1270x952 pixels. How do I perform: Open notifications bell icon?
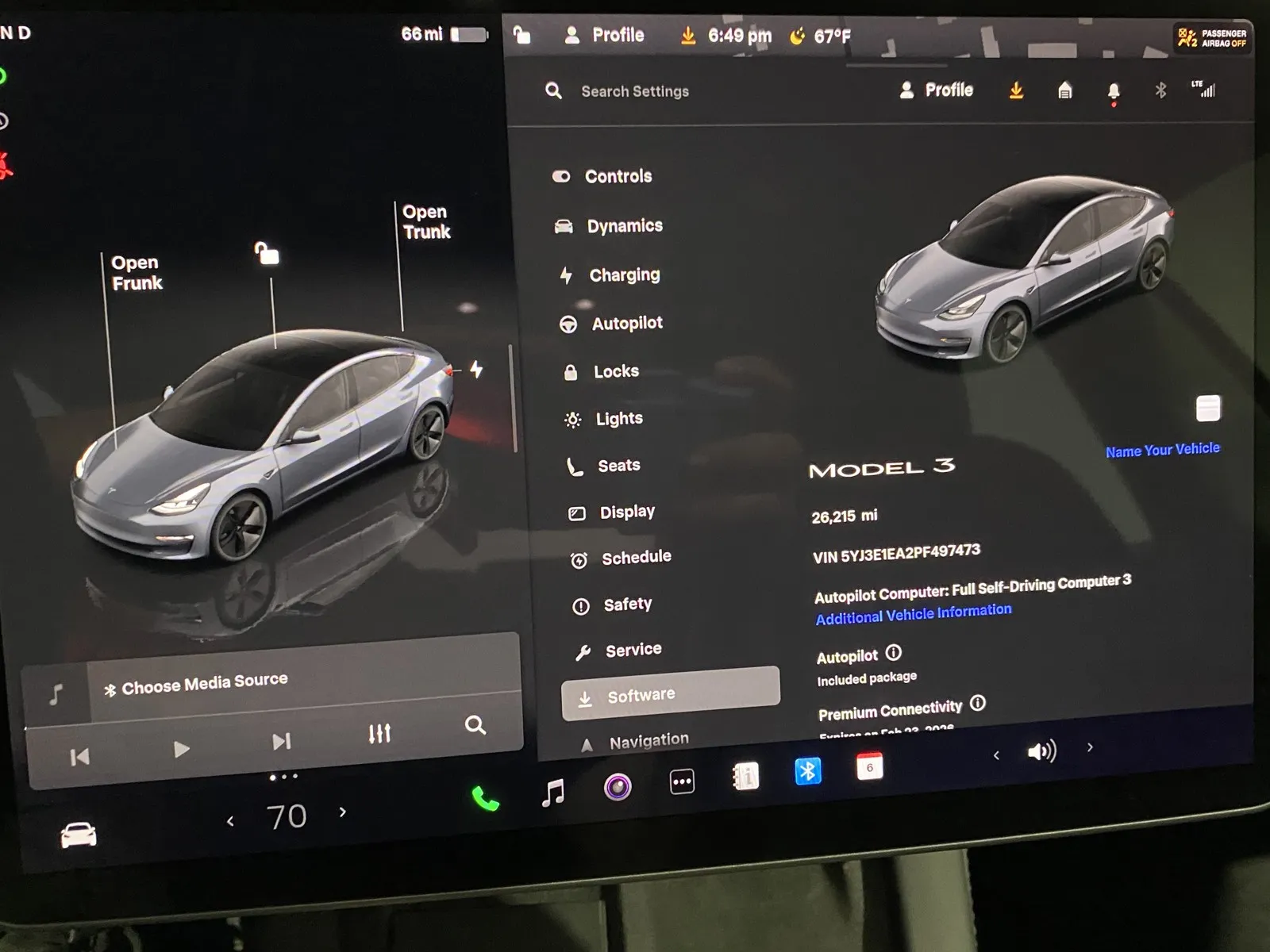[x=1113, y=91]
